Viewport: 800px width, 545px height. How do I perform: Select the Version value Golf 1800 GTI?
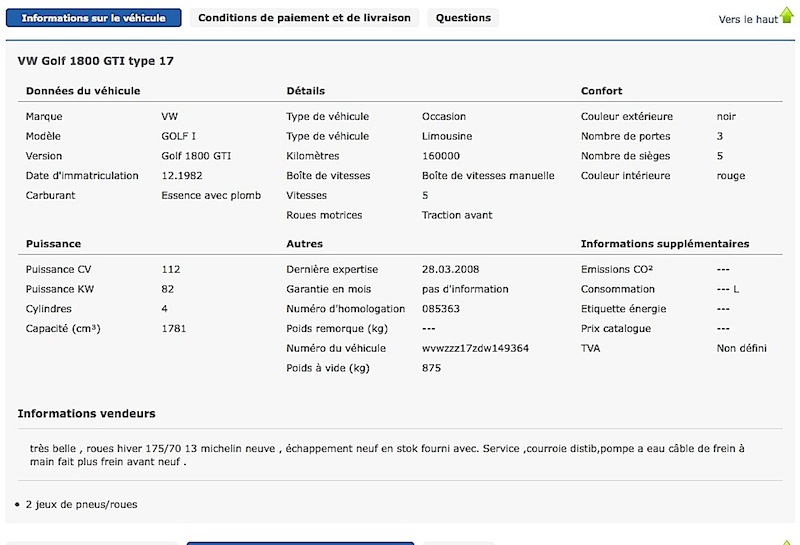click(x=196, y=156)
